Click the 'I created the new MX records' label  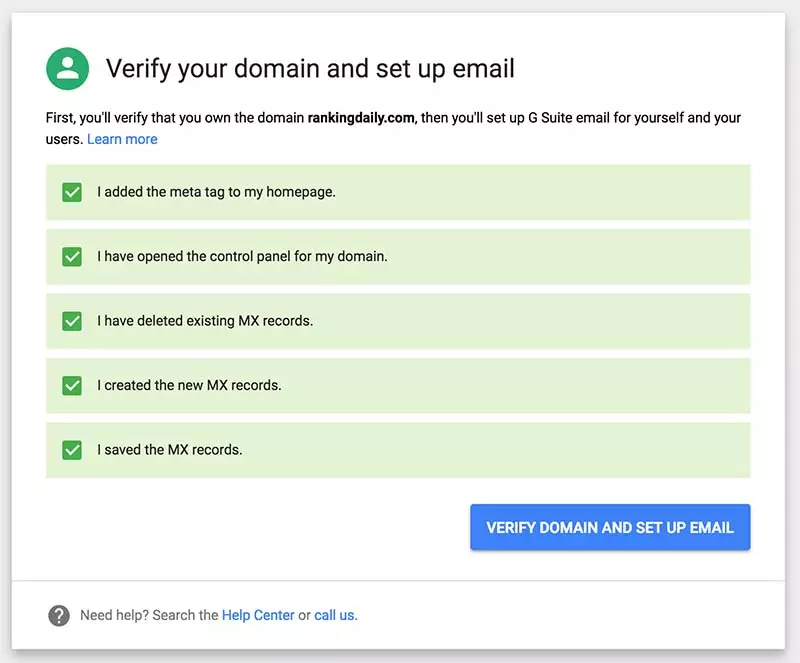click(x=189, y=385)
